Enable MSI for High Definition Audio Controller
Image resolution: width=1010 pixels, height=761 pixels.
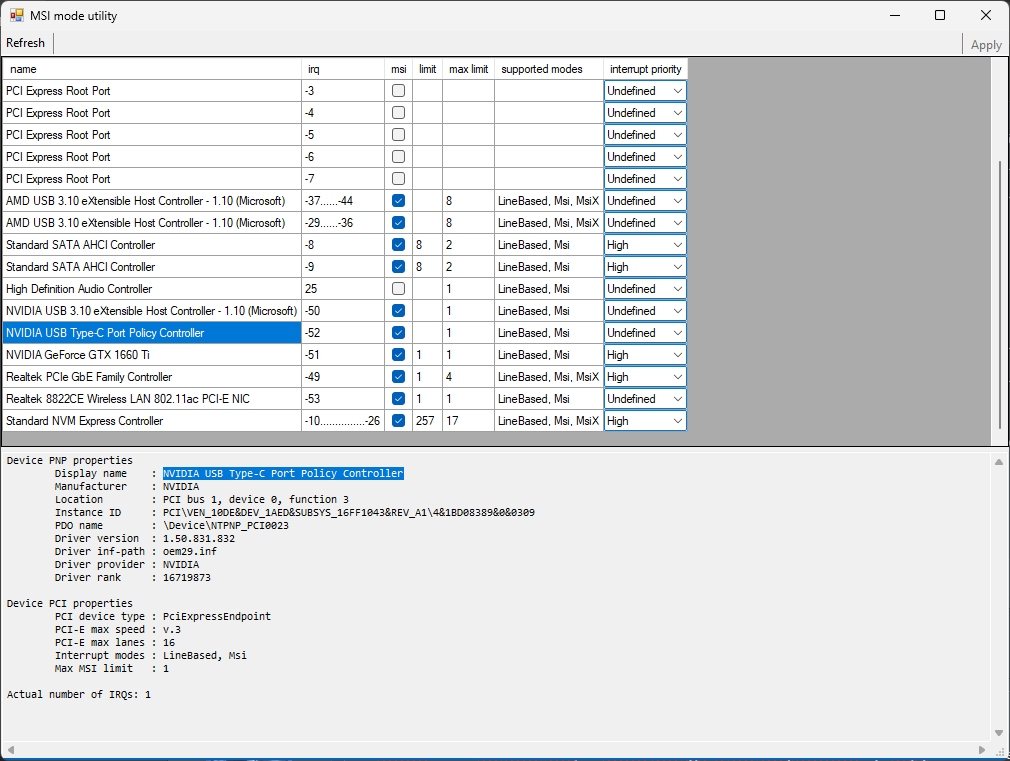tap(399, 289)
